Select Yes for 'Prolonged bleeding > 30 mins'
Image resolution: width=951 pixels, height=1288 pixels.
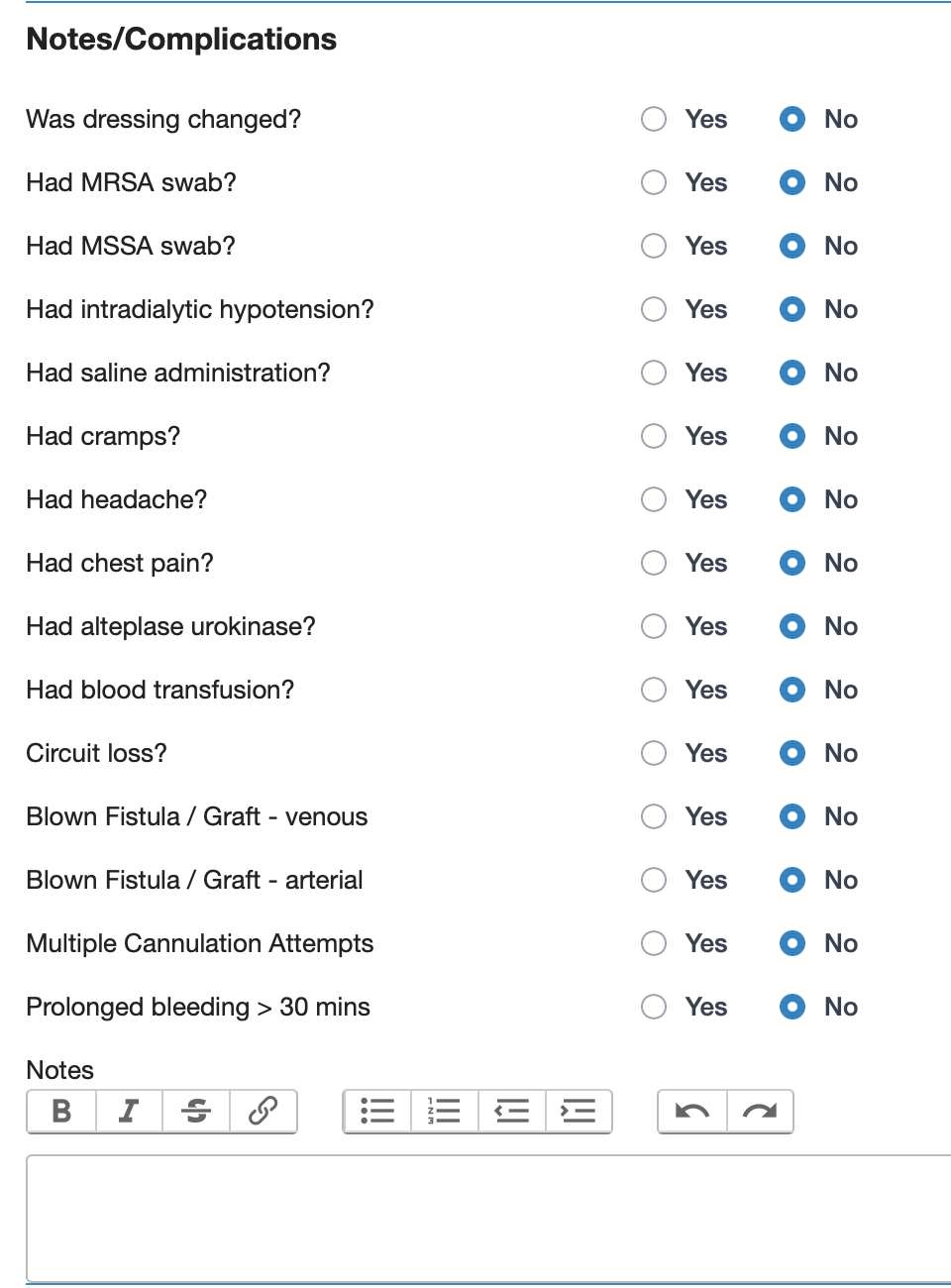pyautogui.click(x=654, y=1007)
